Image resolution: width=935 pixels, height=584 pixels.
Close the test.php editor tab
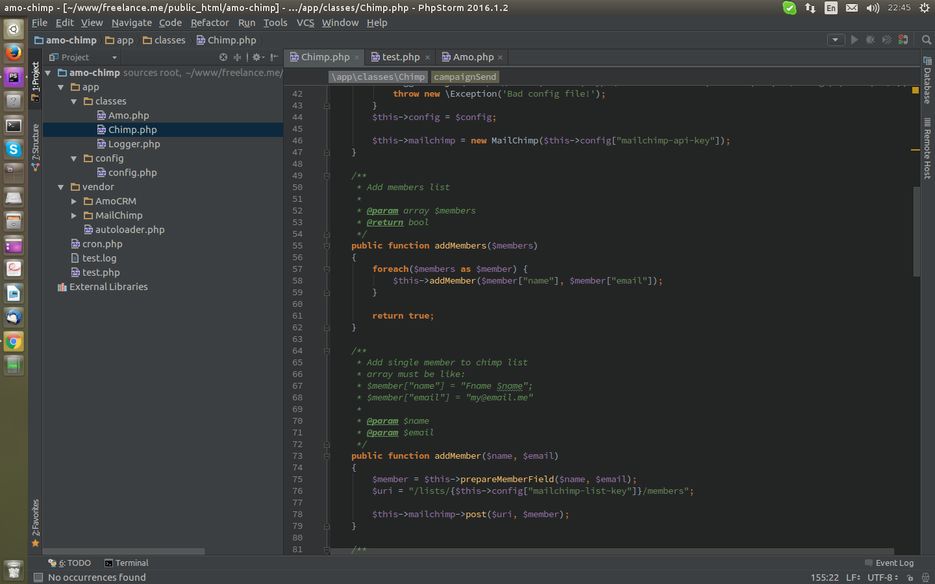428,58
